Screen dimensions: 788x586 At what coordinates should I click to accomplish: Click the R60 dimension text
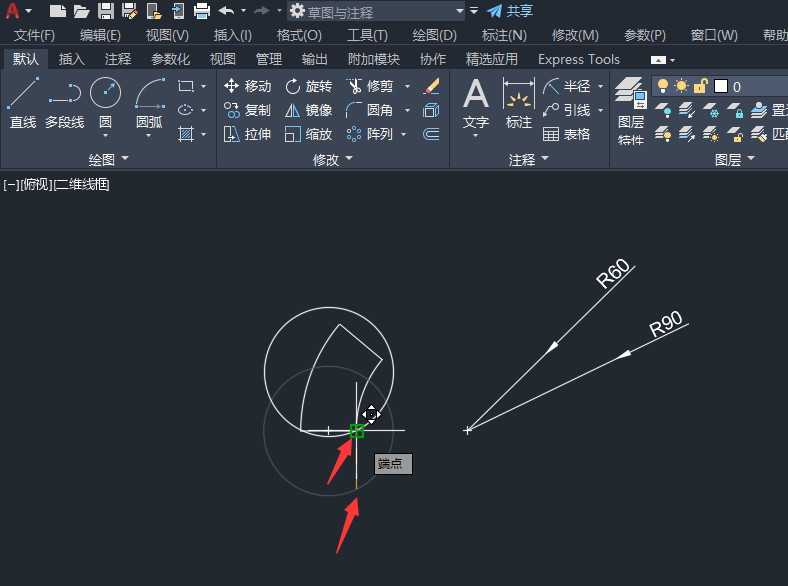613,273
